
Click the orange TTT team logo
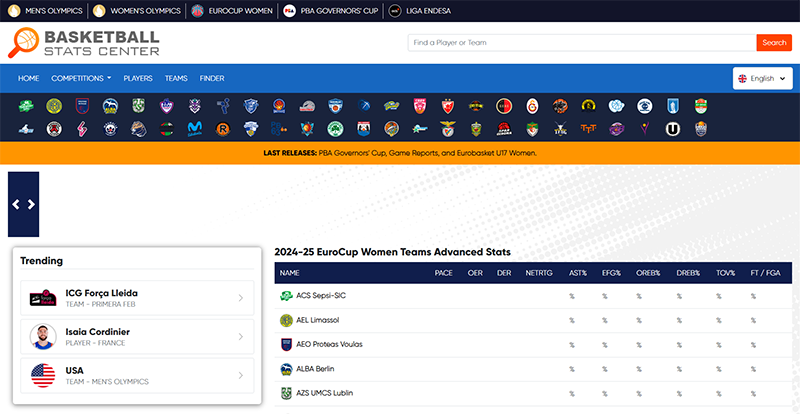pyautogui.click(x=588, y=129)
